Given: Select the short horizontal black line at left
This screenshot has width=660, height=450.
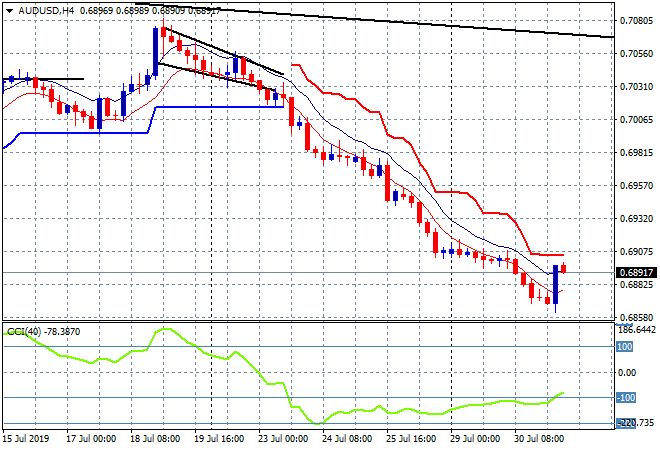Looking at the screenshot, I should pyautogui.click(x=60, y=78).
